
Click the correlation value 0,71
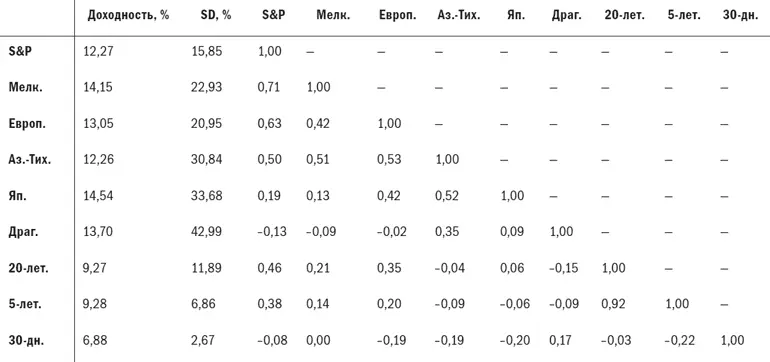270,87
